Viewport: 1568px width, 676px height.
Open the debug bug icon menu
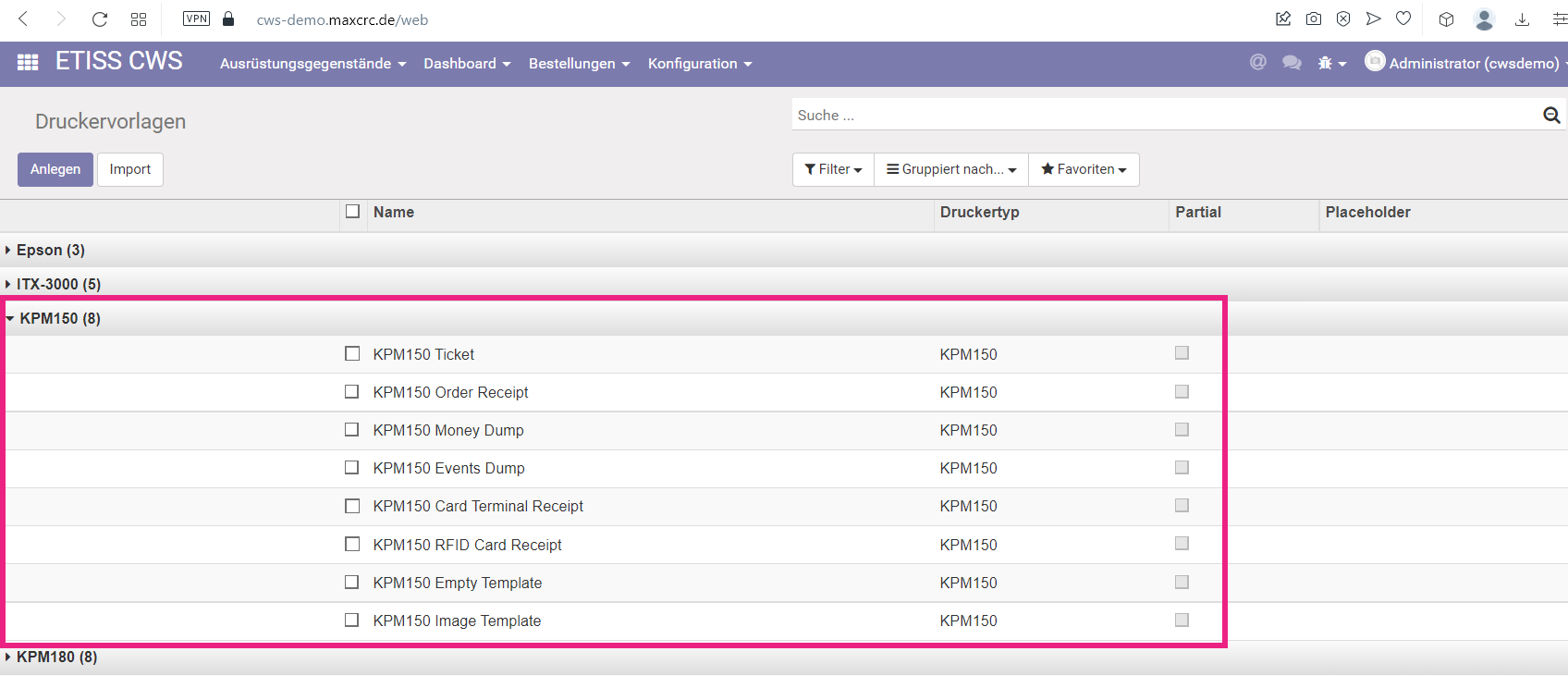[x=1331, y=63]
